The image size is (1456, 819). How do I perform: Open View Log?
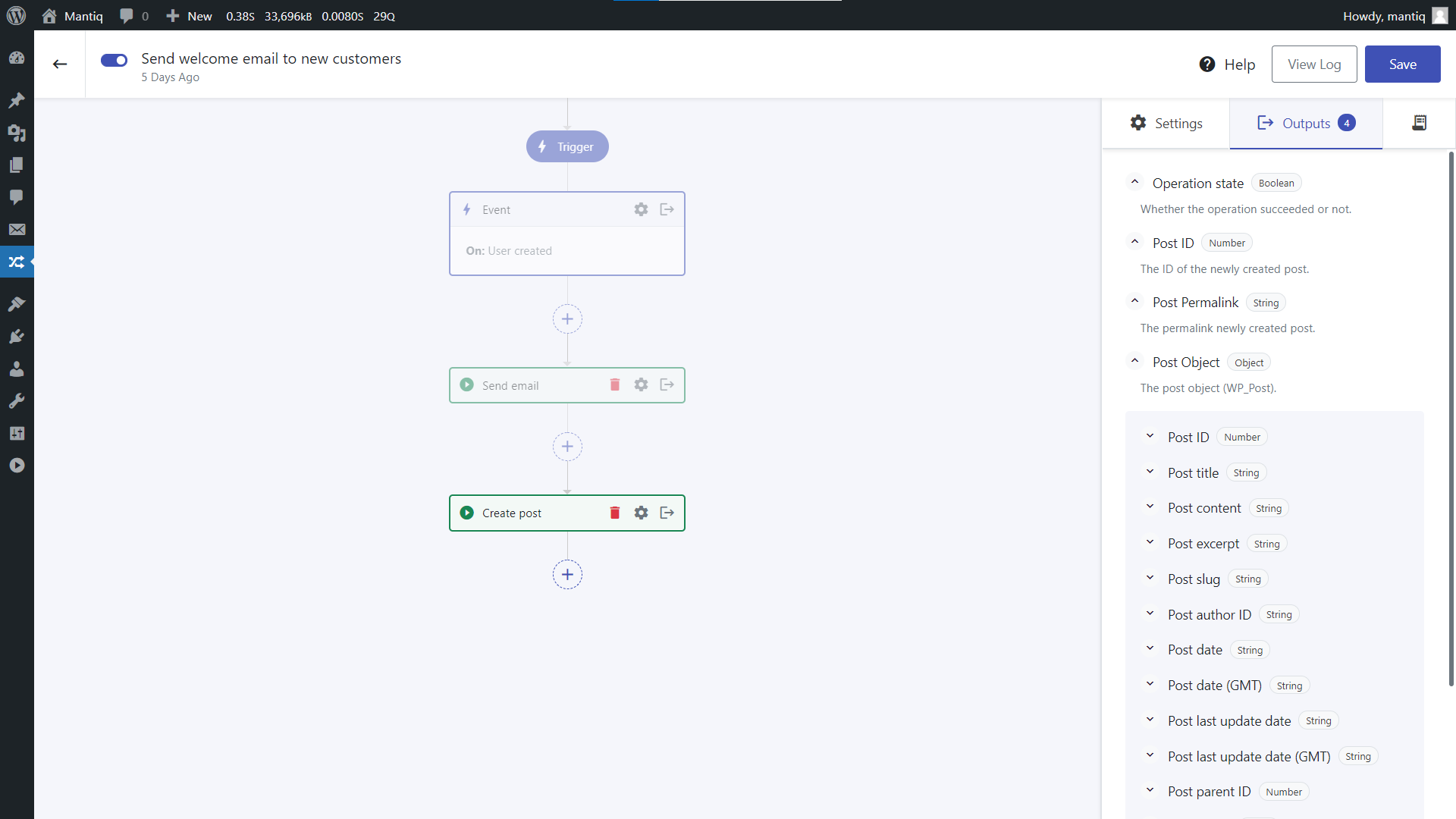1313,64
